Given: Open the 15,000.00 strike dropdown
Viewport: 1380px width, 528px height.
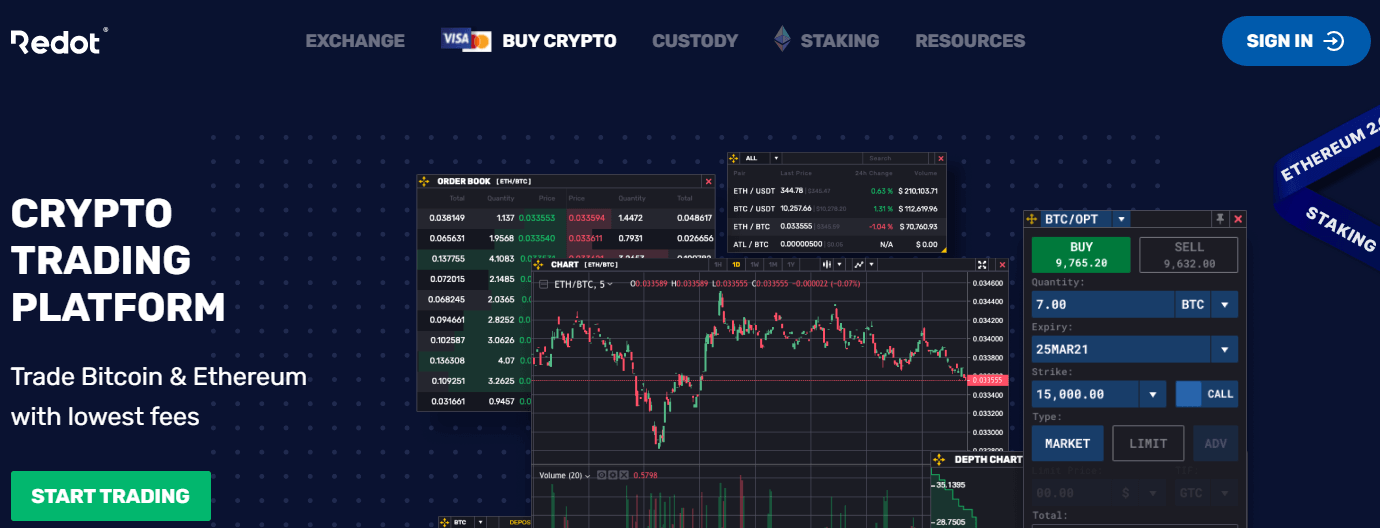Looking at the screenshot, I should (1152, 394).
